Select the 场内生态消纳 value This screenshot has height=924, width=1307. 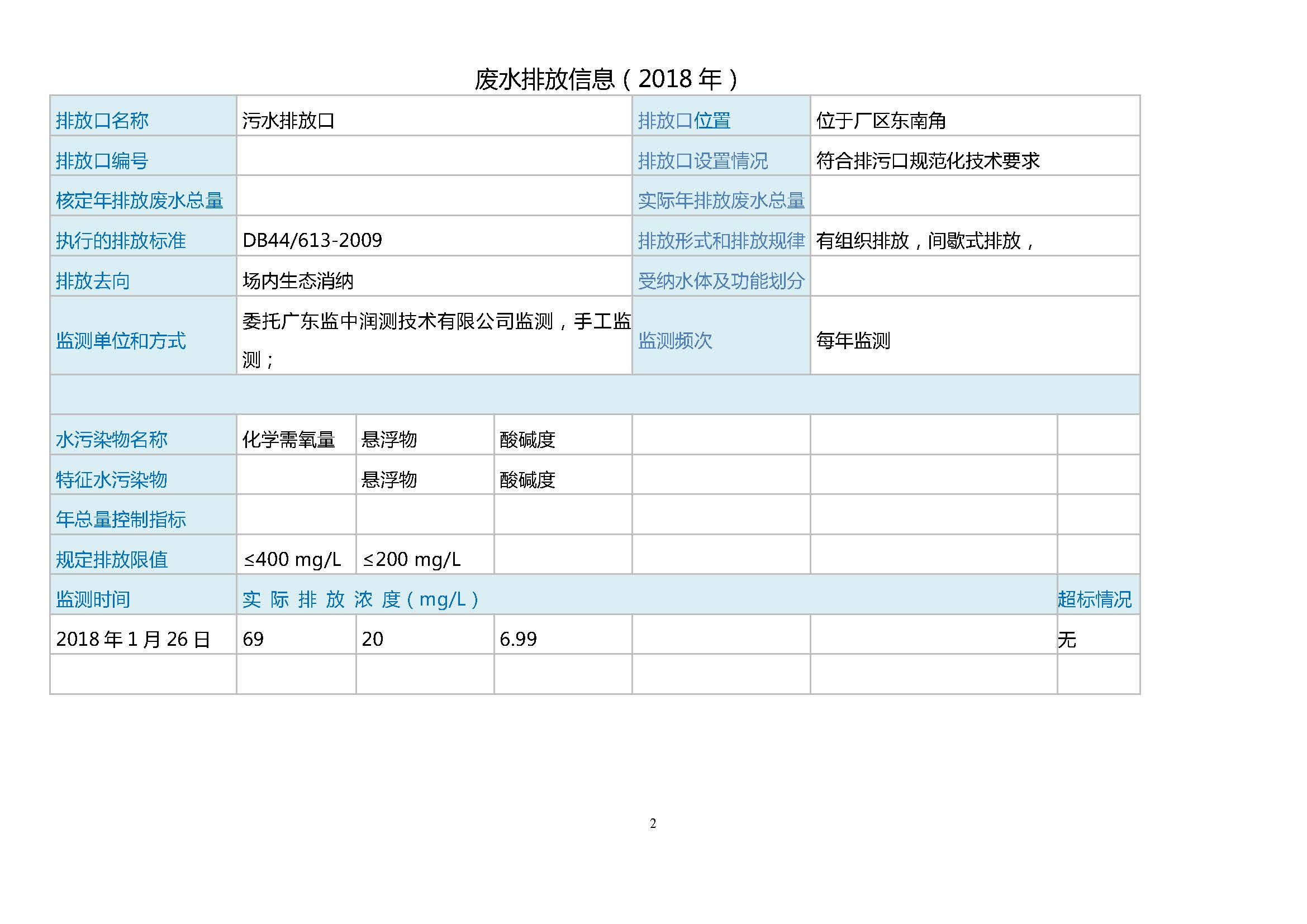coord(298,281)
